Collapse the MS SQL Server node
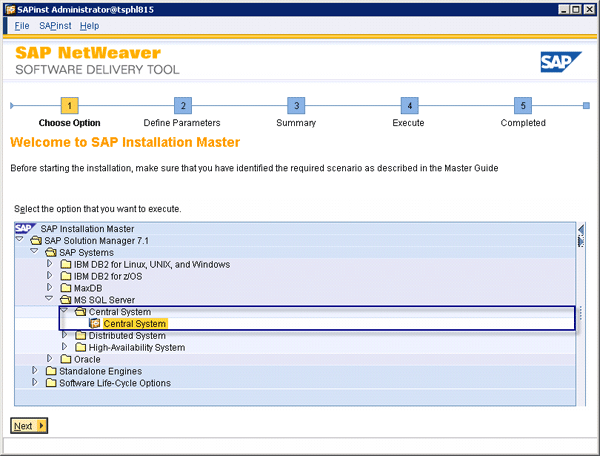This screenshot has height=456, width=600. pos(49,300)
